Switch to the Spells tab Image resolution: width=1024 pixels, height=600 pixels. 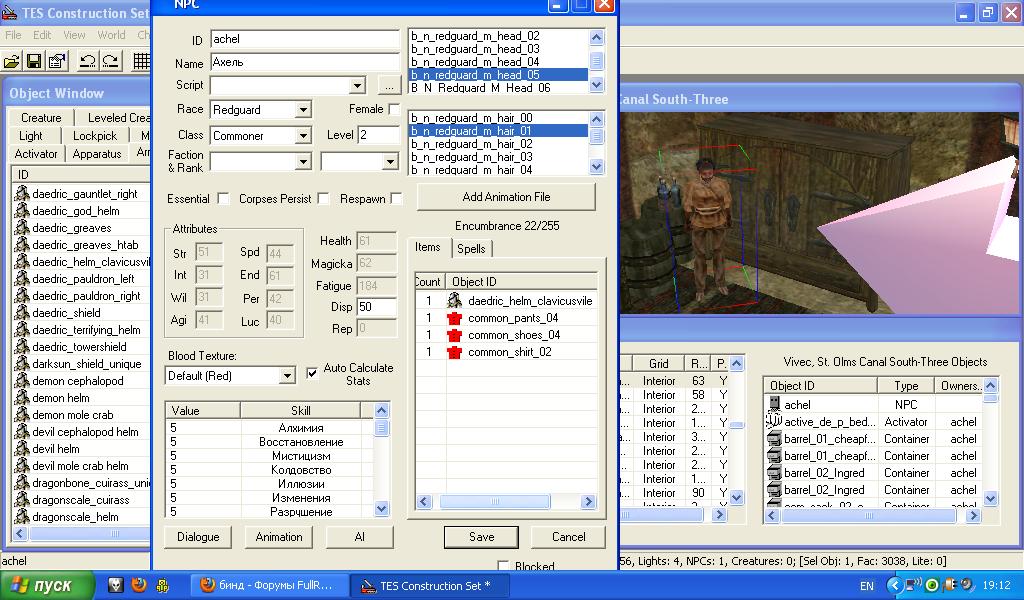click(x=471, y=248)
